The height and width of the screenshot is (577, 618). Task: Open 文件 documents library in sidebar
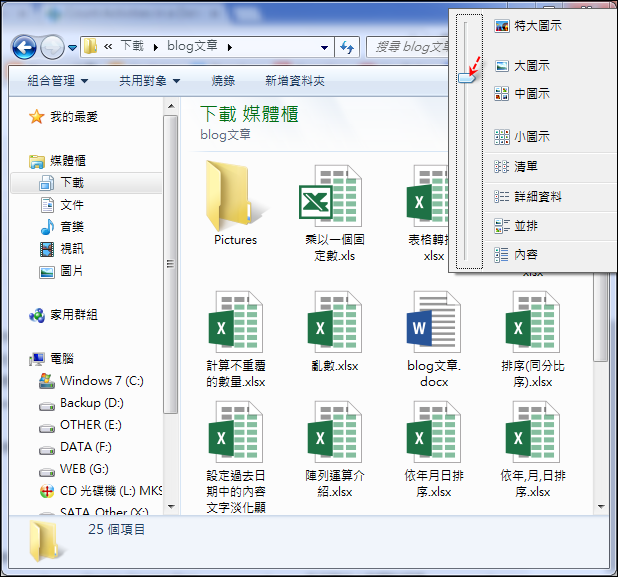click(62, 205)
